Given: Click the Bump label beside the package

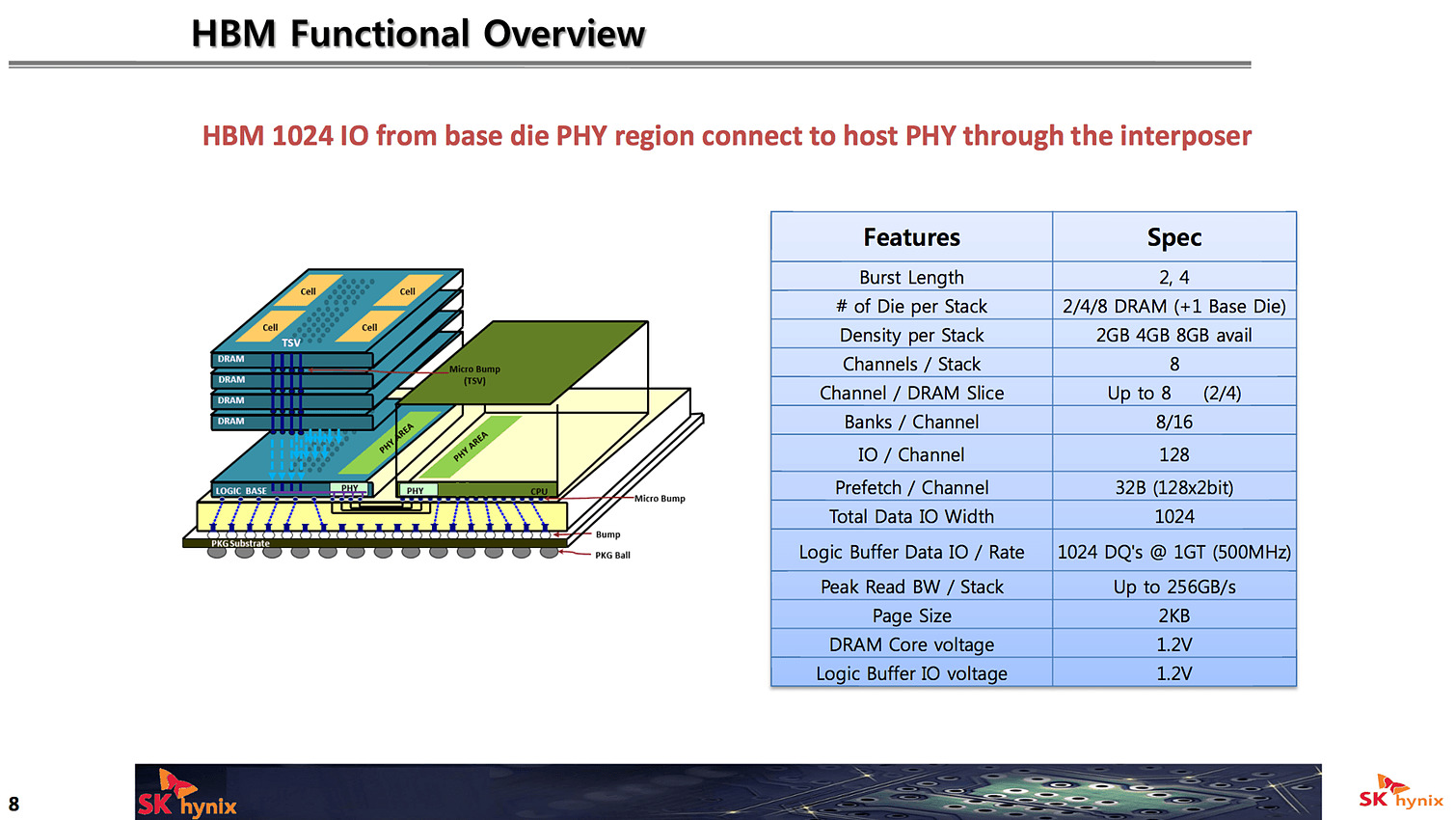Looking at the screenshot, I should coord(607,534).
